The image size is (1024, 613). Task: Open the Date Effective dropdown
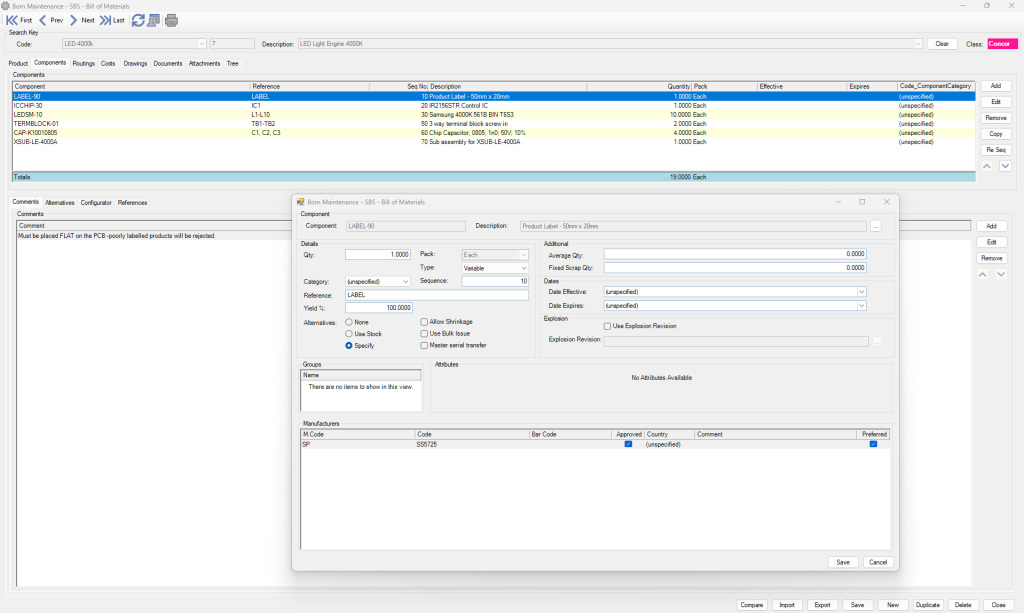tap(861, 292)
